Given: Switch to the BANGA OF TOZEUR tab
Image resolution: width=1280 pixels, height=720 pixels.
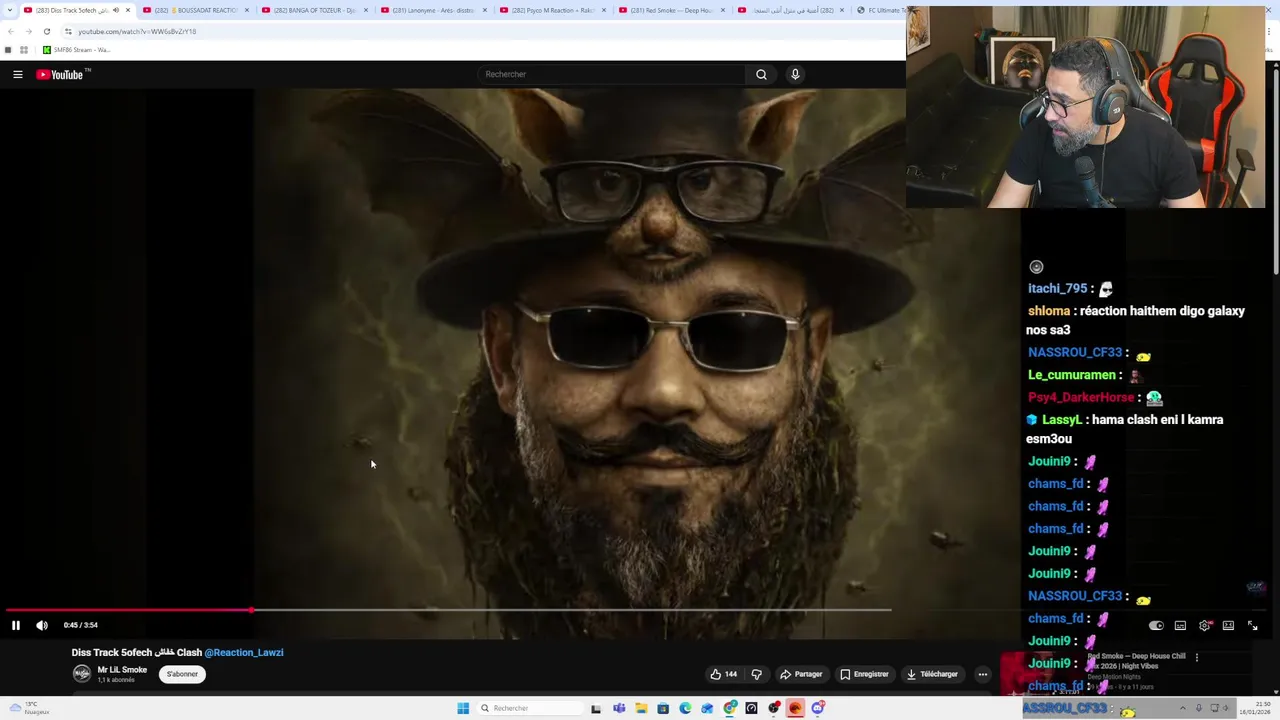Looking at the screenshot, I should 314,10.
